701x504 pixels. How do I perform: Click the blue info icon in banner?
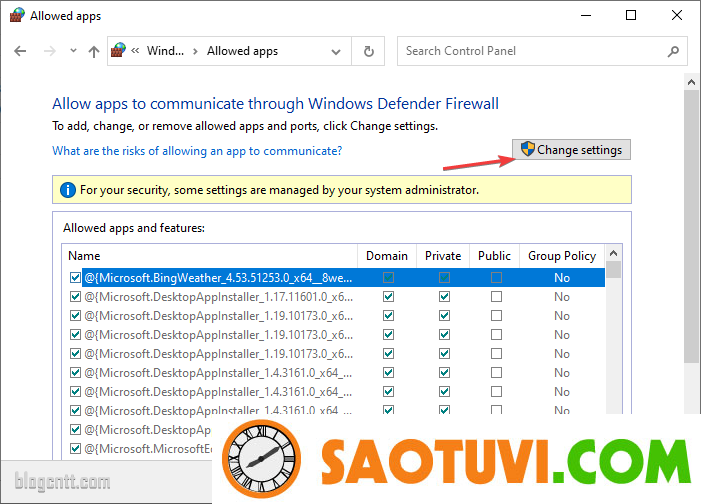pos(68,190)
